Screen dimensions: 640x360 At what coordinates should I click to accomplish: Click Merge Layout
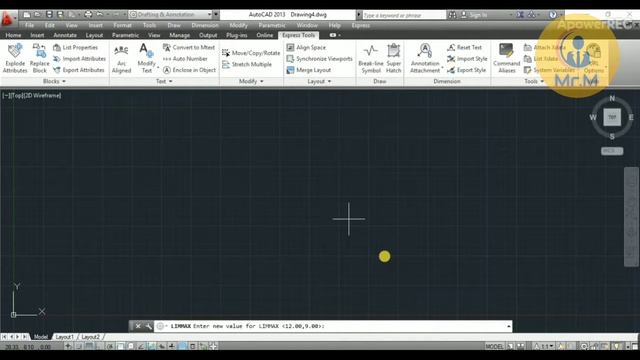(x=309, y=70)
